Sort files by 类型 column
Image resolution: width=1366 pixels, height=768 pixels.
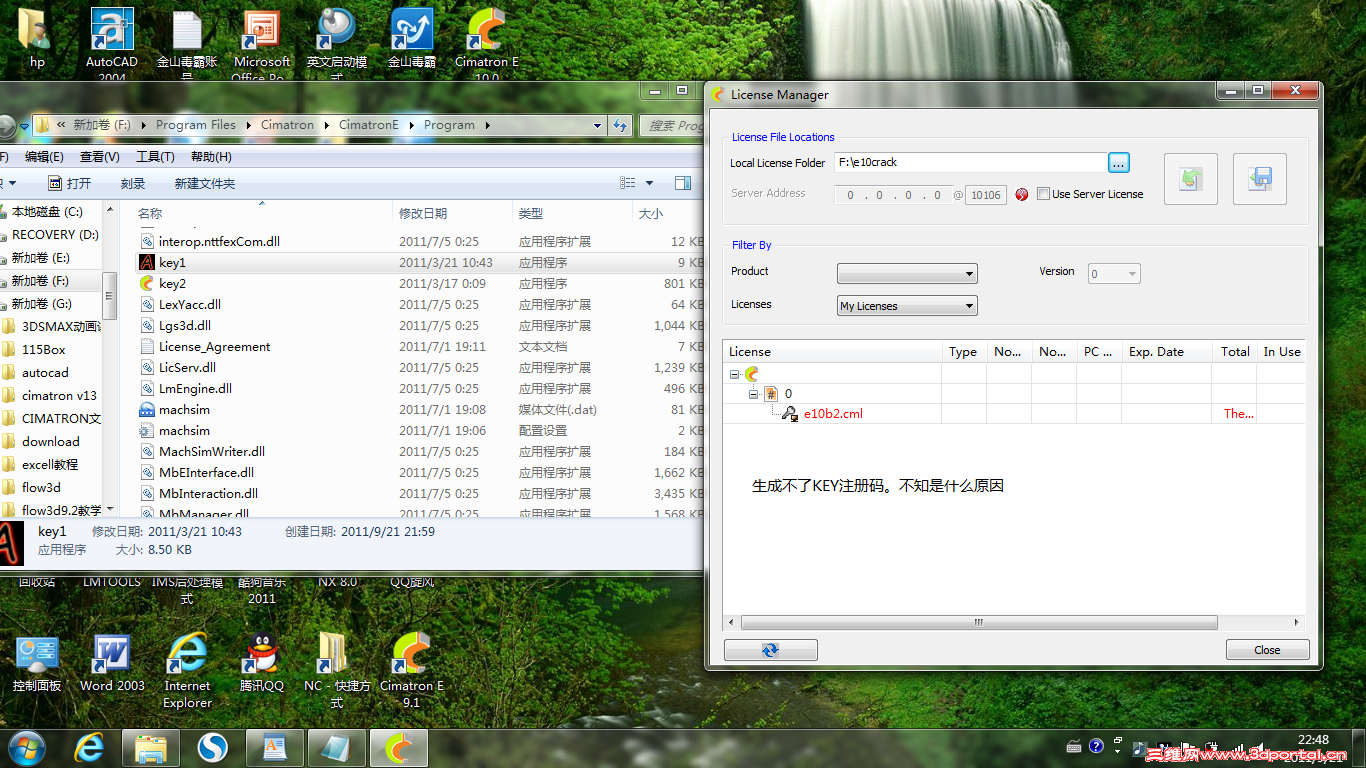[573, 213]
